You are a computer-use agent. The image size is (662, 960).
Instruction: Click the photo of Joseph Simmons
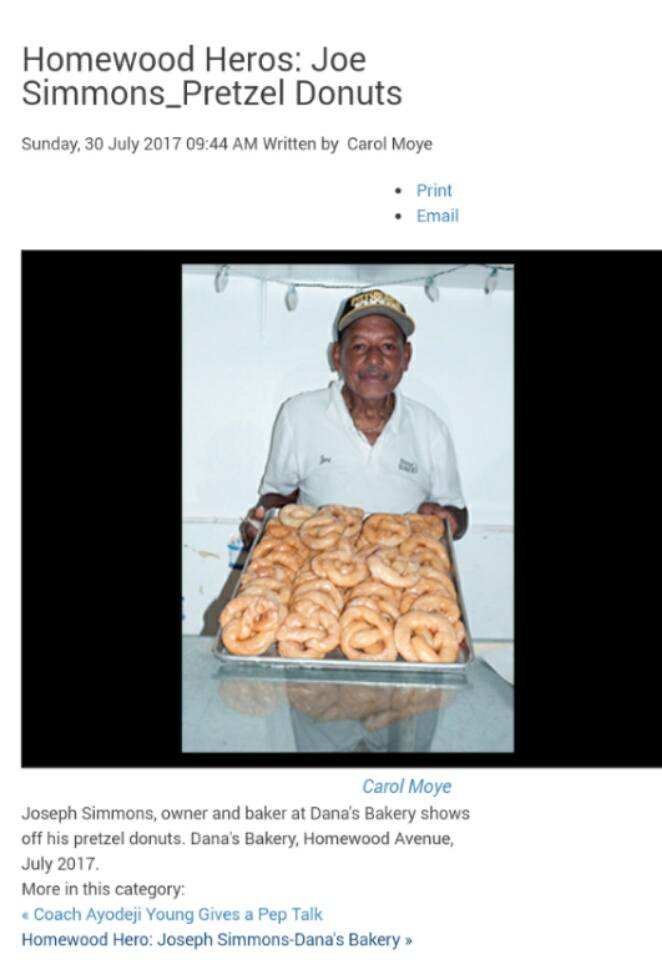[348, 508]
